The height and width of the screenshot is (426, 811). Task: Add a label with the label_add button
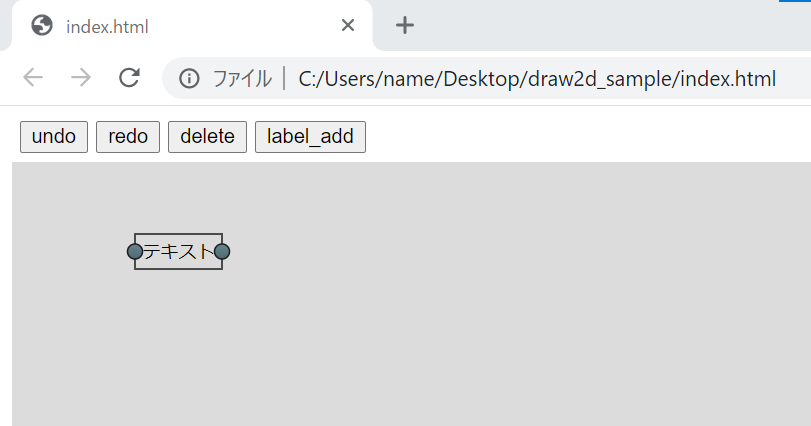coord(310,137)
